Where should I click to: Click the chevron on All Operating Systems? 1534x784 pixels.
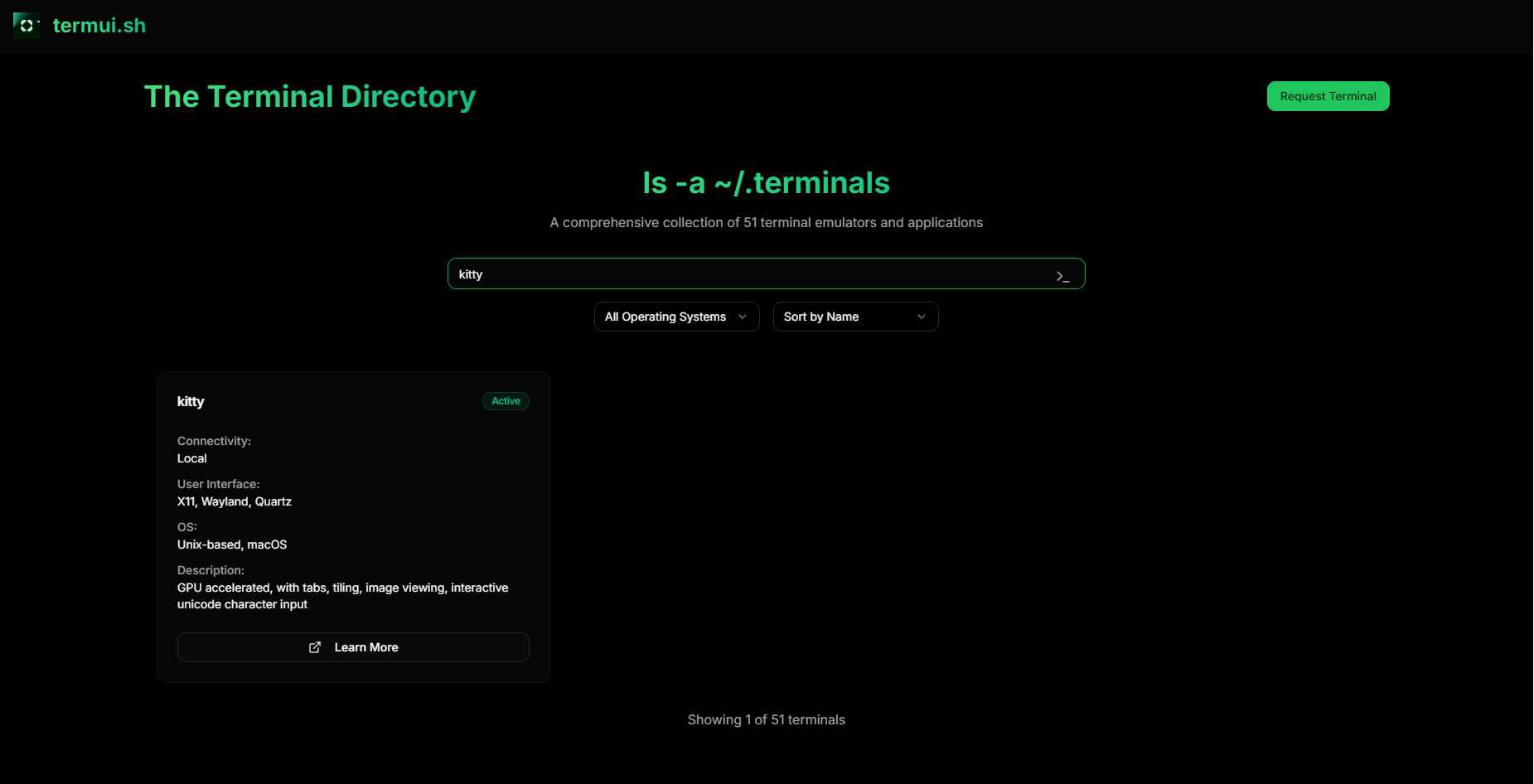pos(743,317)
